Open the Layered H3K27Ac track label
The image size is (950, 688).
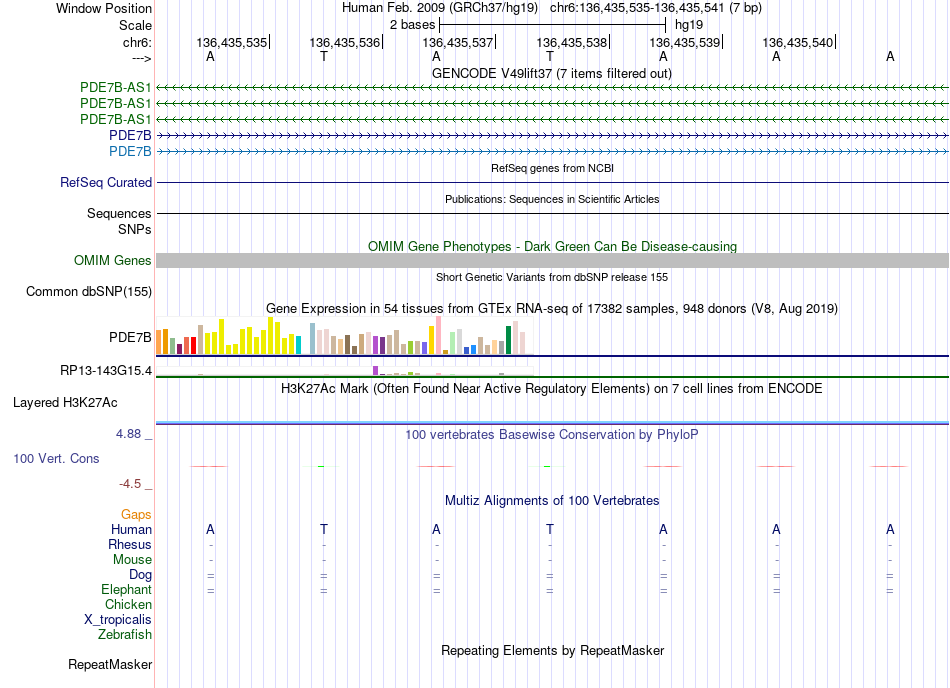[x=65, y=403]
